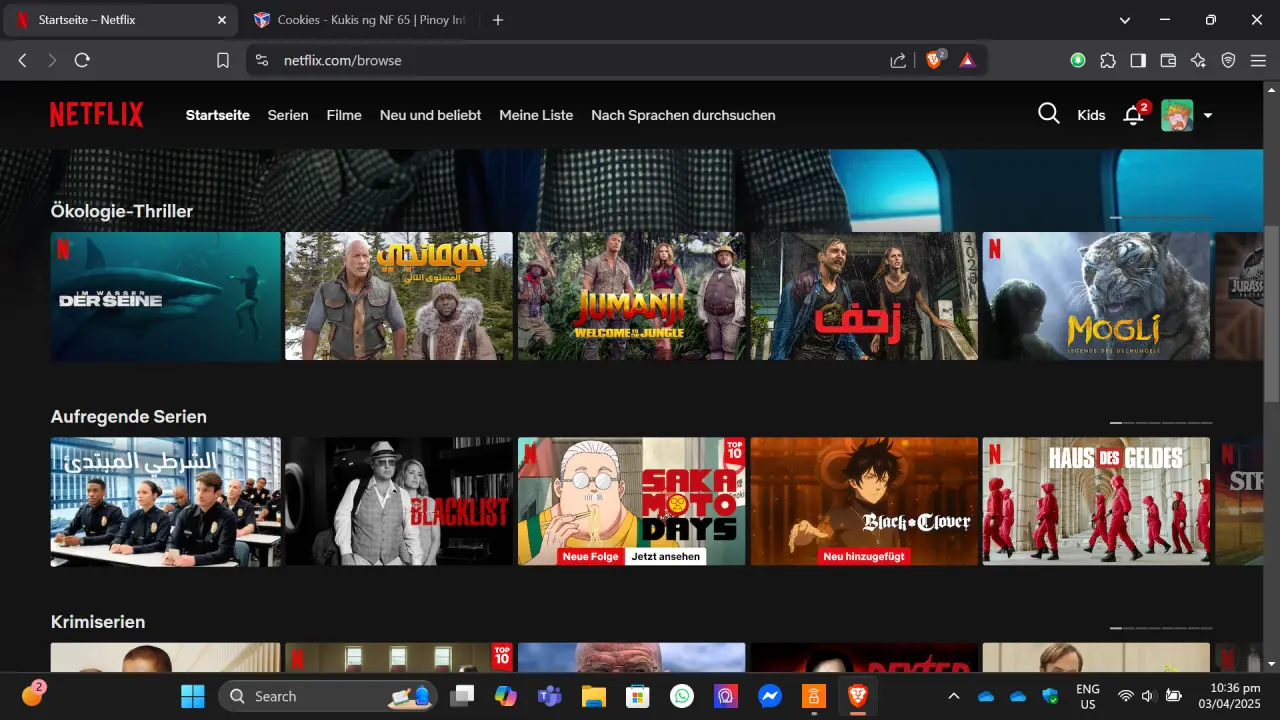This screenshot has height=720, width=1280.
Task: Open a new browser tab
Action: [x=498, y=20]
